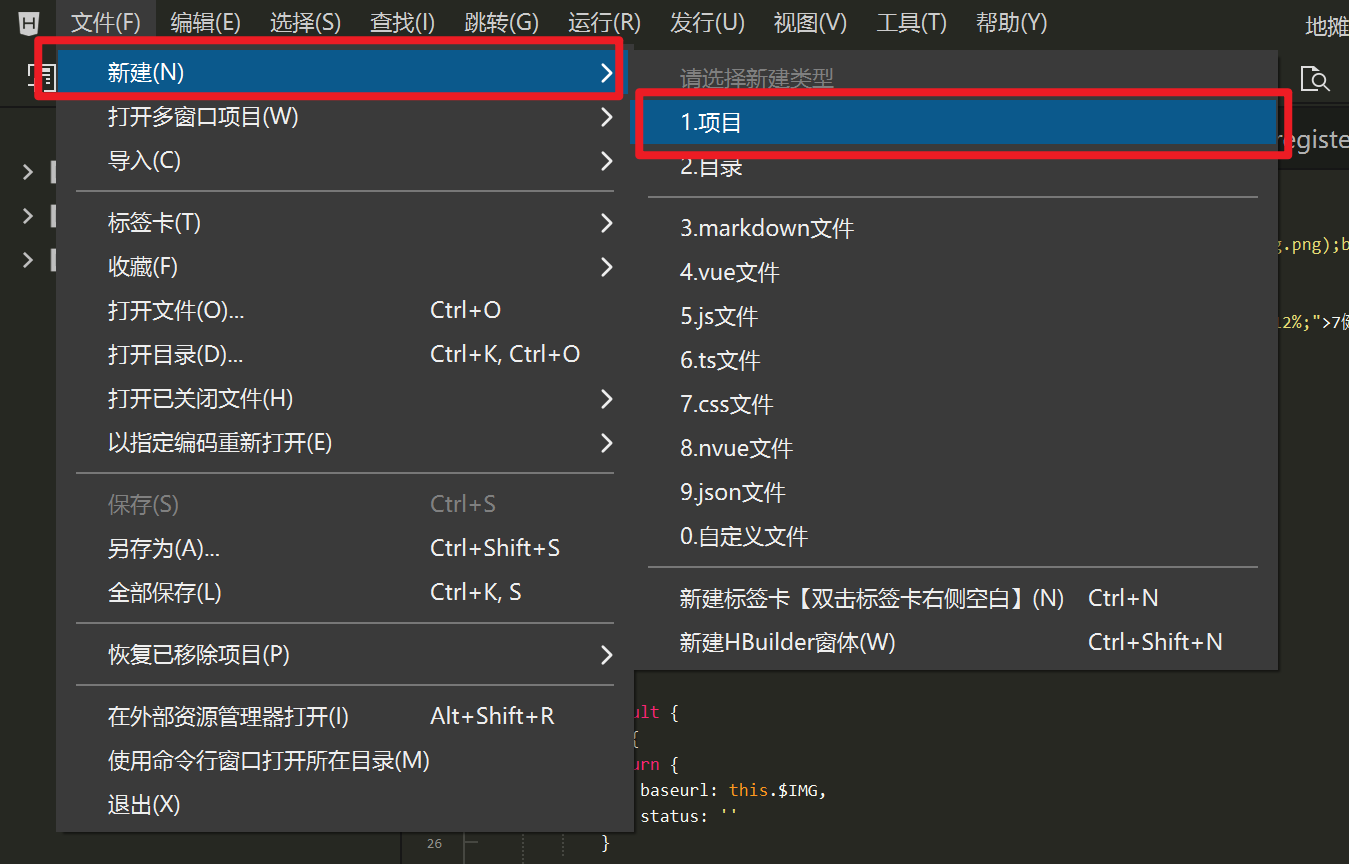The image size is (1349, 864).
Task: Choose 打开多窗口项目(W) entry
Action: coord(345,117)
